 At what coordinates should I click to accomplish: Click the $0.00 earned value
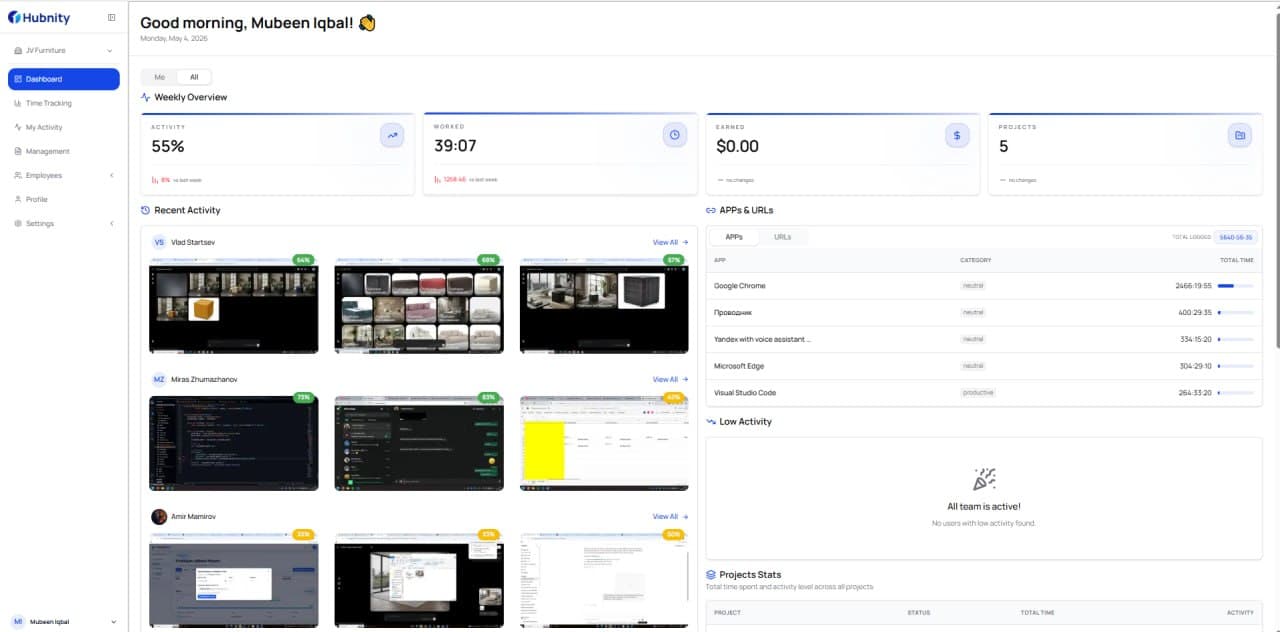(738, 146)
